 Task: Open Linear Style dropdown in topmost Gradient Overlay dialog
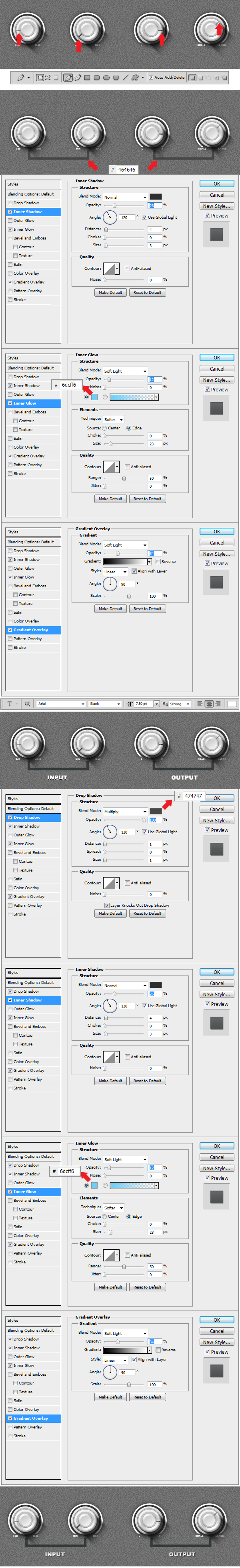115,572
